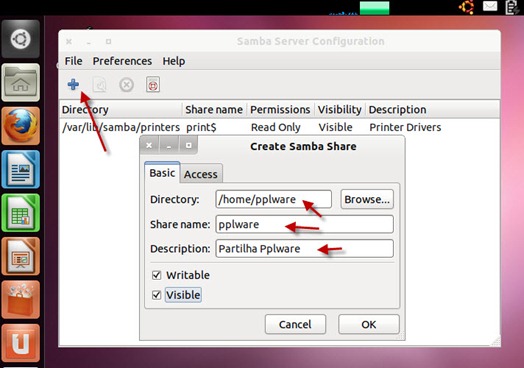Select the Basic tab
The width and height of the screenshot is (524, 368).
[x=162, y=173]
